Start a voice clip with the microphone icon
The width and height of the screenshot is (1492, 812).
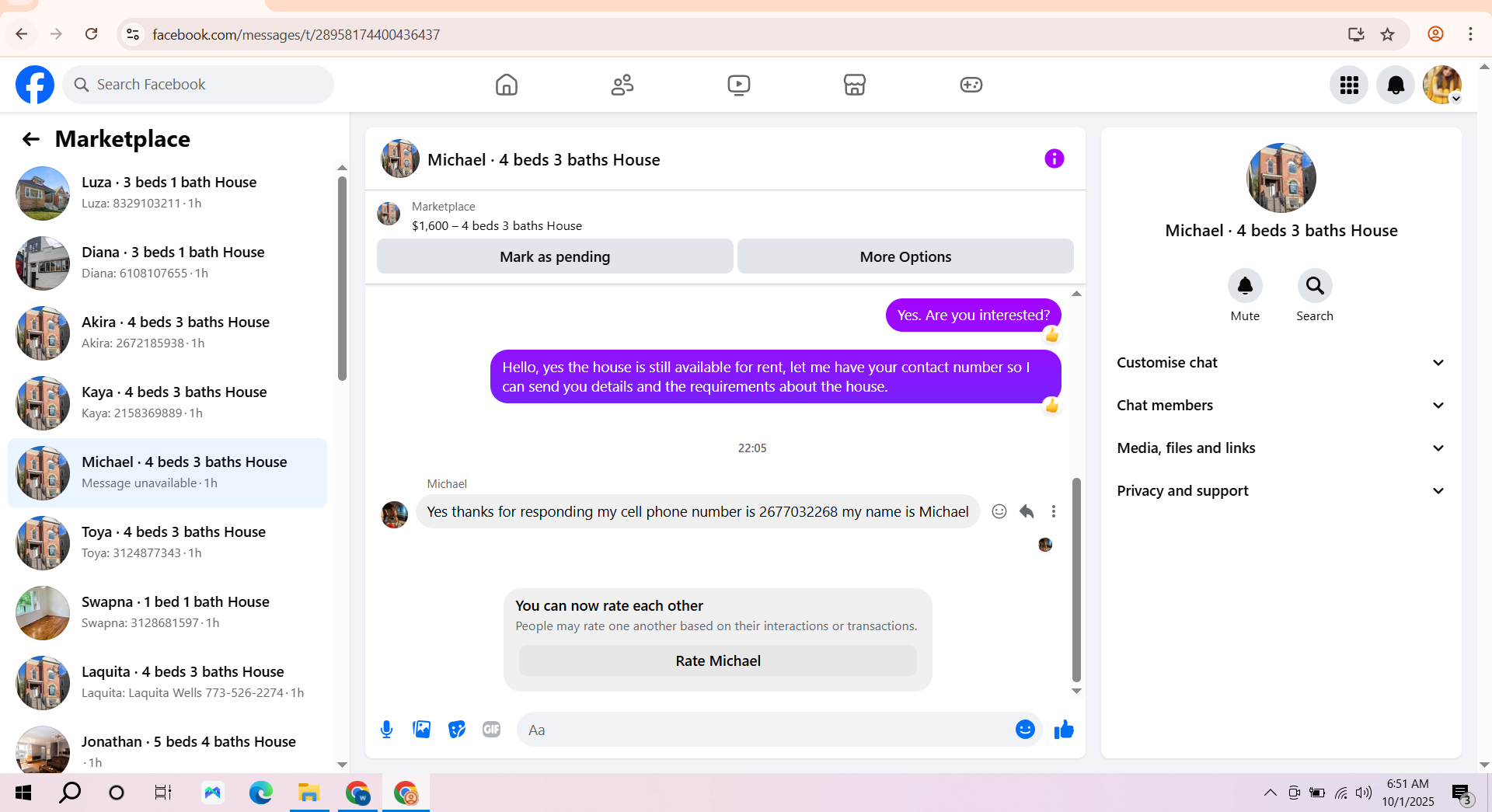387,730
